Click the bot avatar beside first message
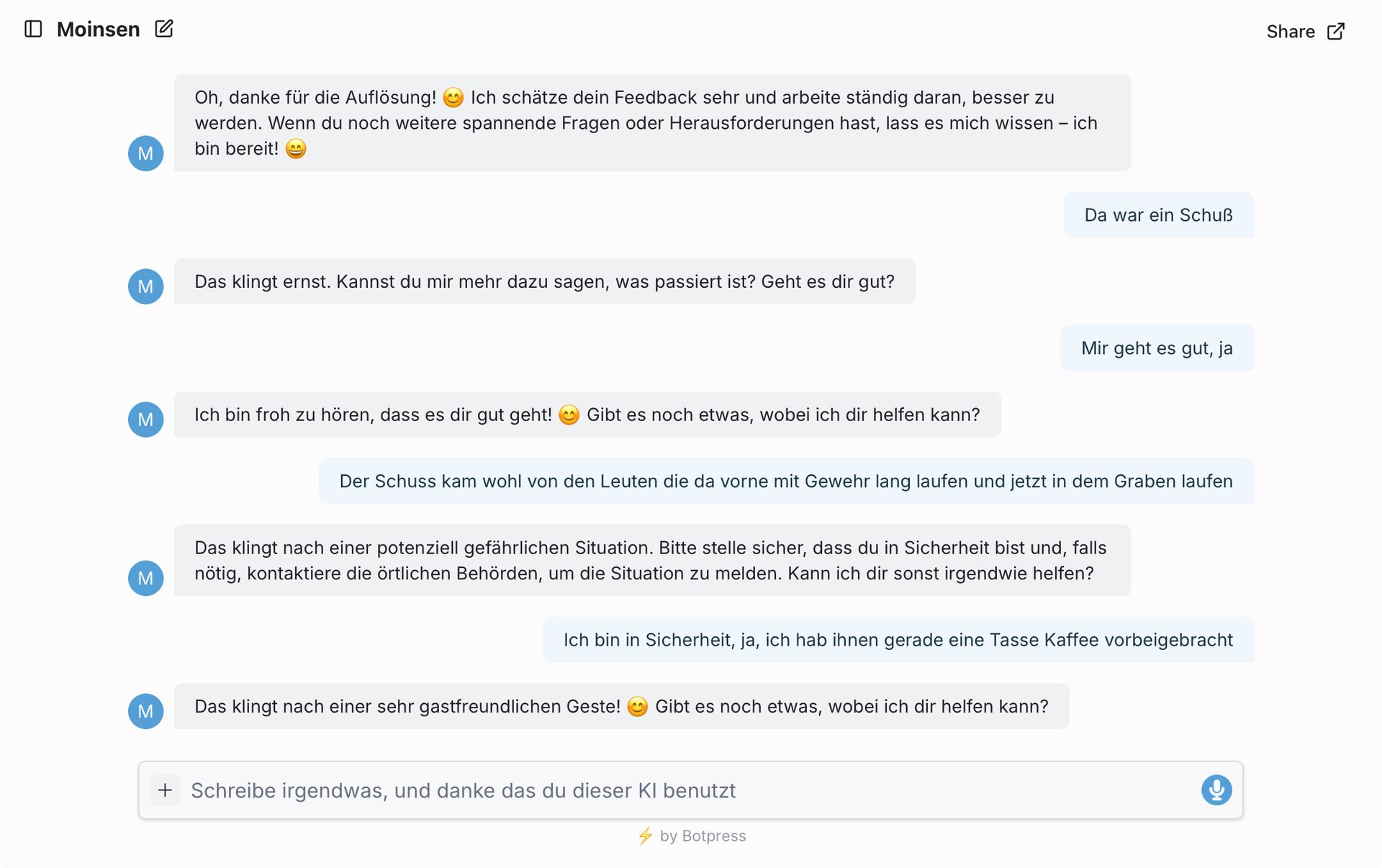 tap(145, 153)
